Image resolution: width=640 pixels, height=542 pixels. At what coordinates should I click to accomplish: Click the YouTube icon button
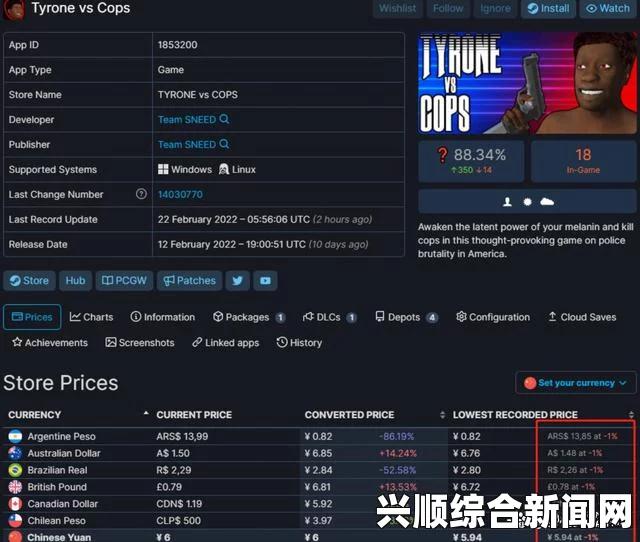click(265, 281)
